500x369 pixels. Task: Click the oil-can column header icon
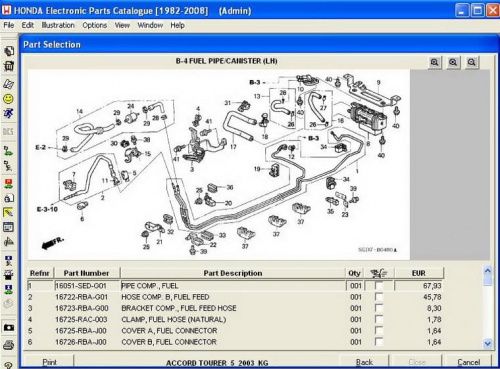(379, 273)
